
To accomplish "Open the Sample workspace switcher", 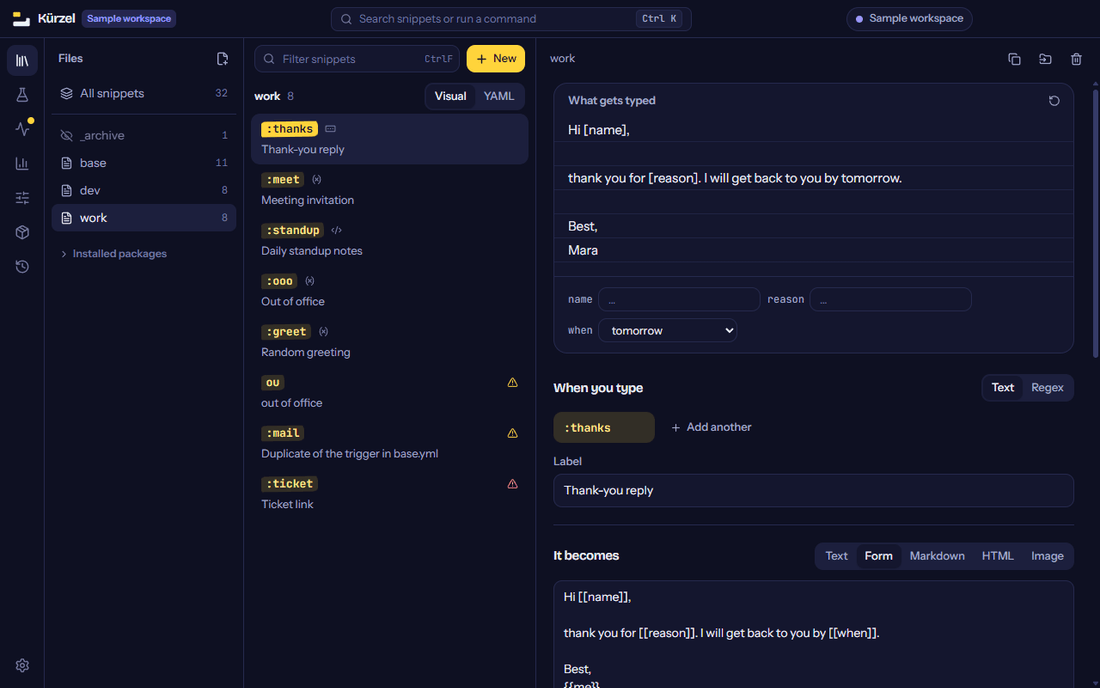I will click(909, 19).
